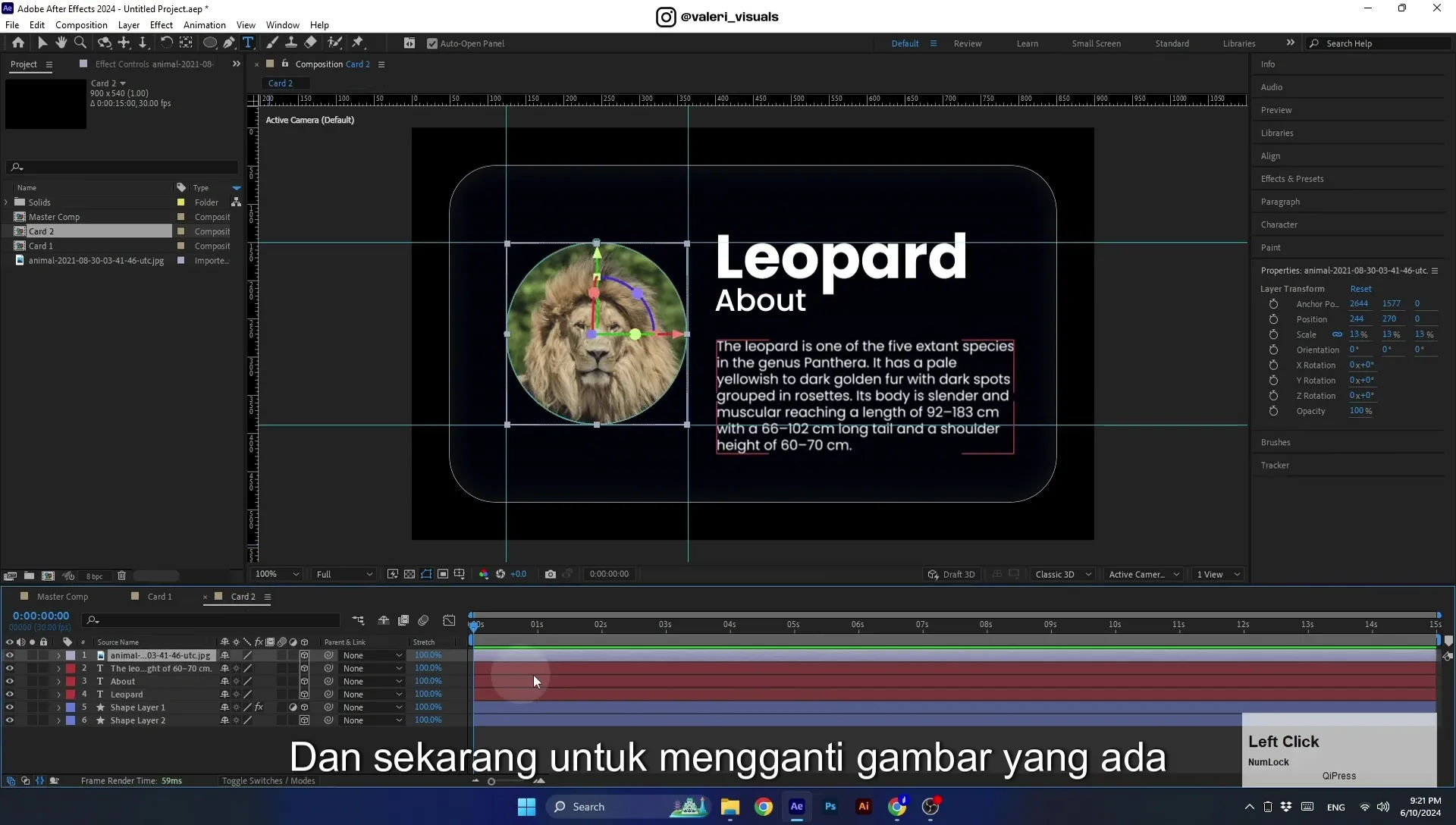Hide Shape Layer 2 visibility

[x=10, y=720]
